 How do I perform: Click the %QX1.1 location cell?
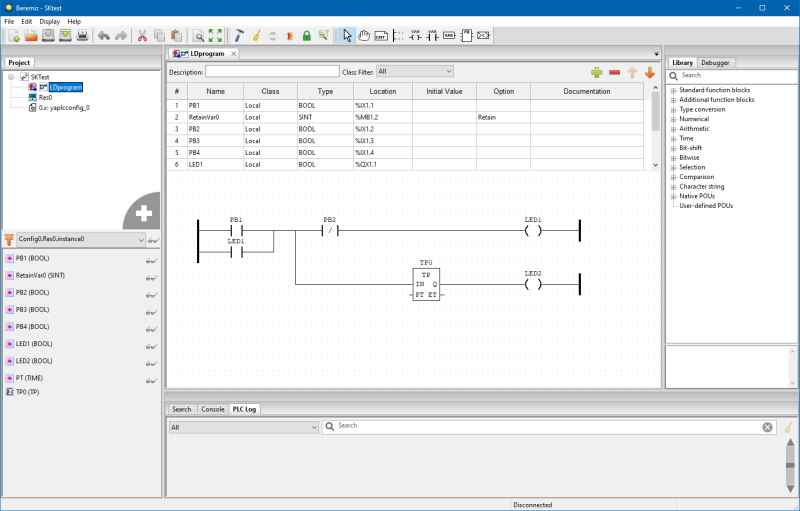383,165
